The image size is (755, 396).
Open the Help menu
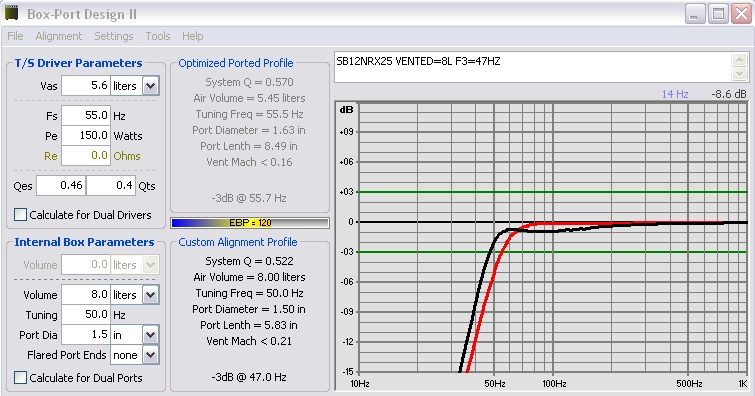(x=193, y=36)
